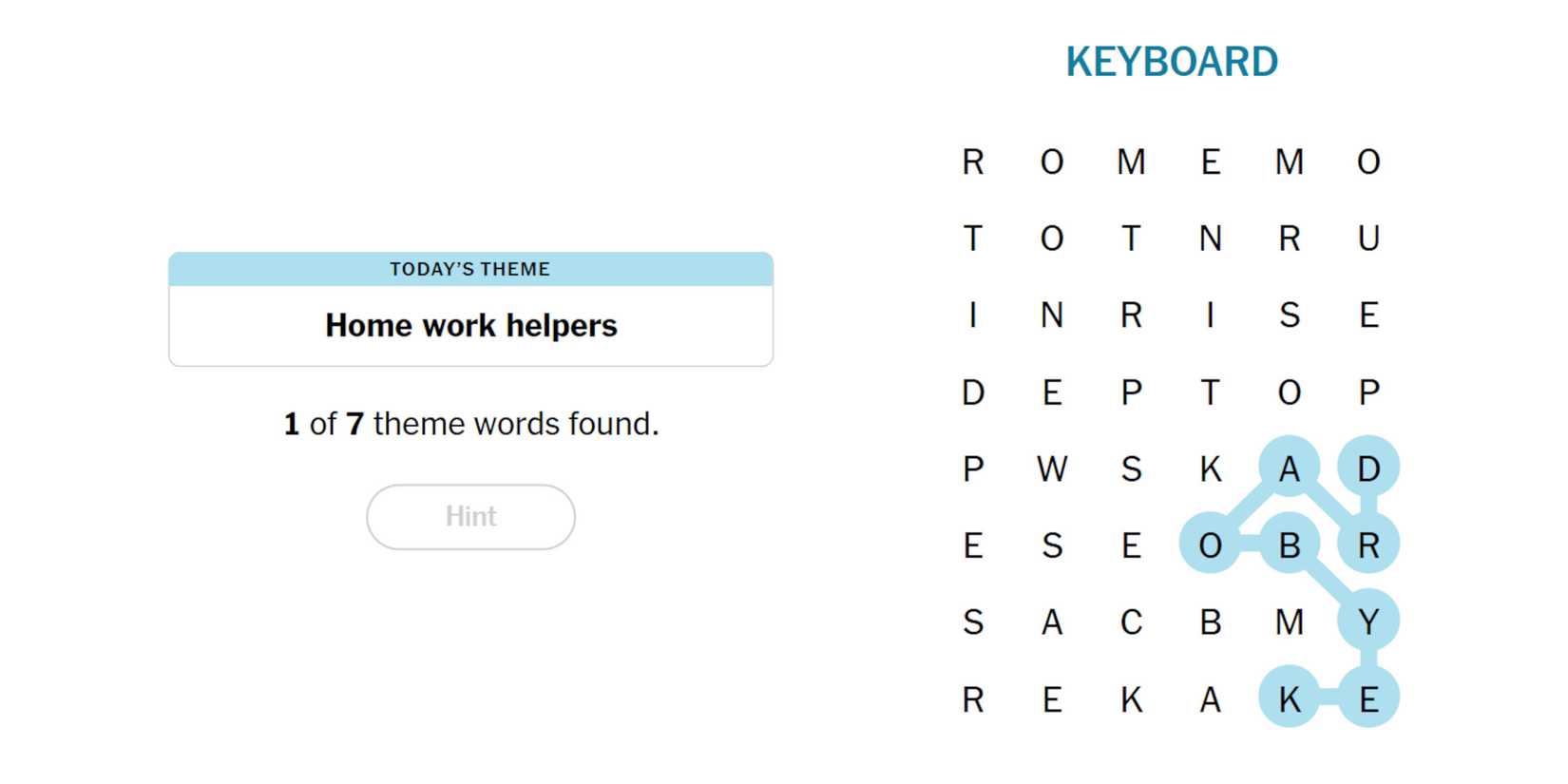
Task: Click the highlighted letter Y
Action: 1367,622
